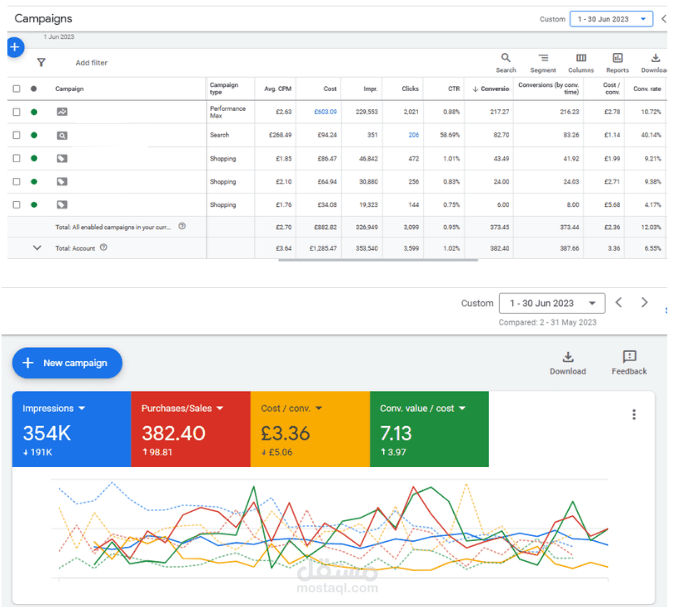Open the Segment tool
This screenshot has height=607, width=675.
[x=543, y=63]
